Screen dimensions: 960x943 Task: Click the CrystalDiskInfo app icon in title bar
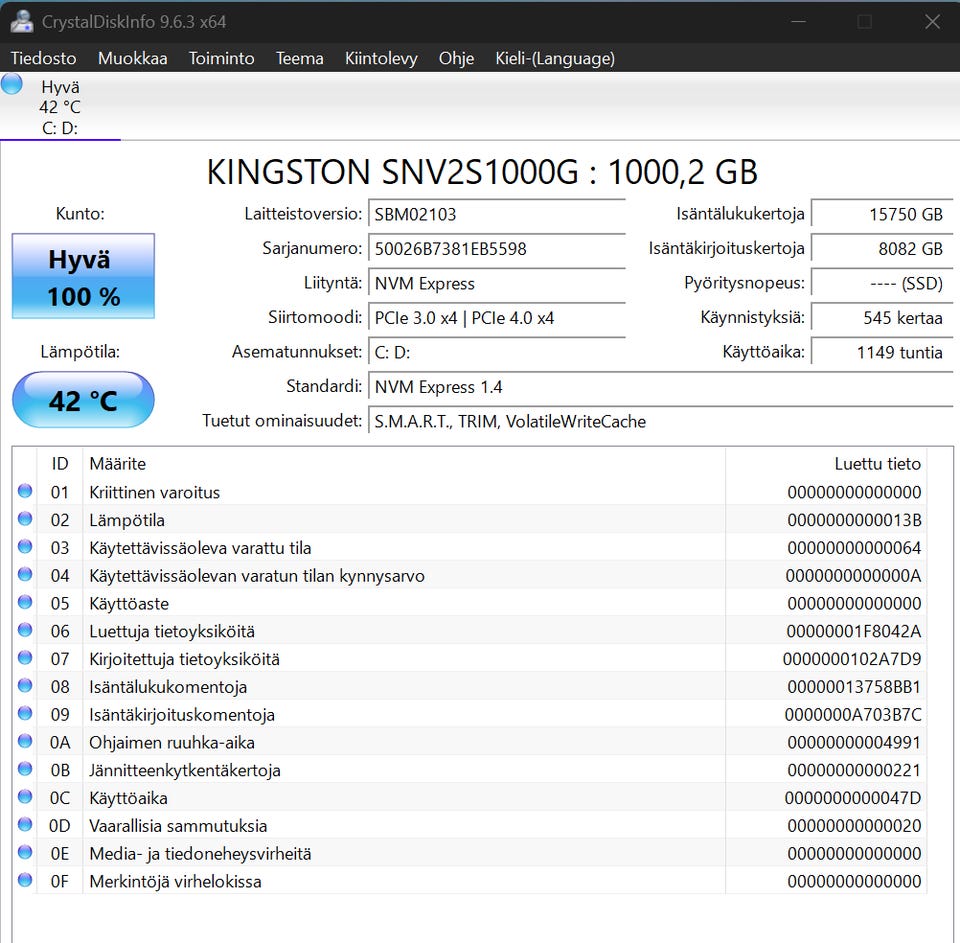tap(22, 21)
